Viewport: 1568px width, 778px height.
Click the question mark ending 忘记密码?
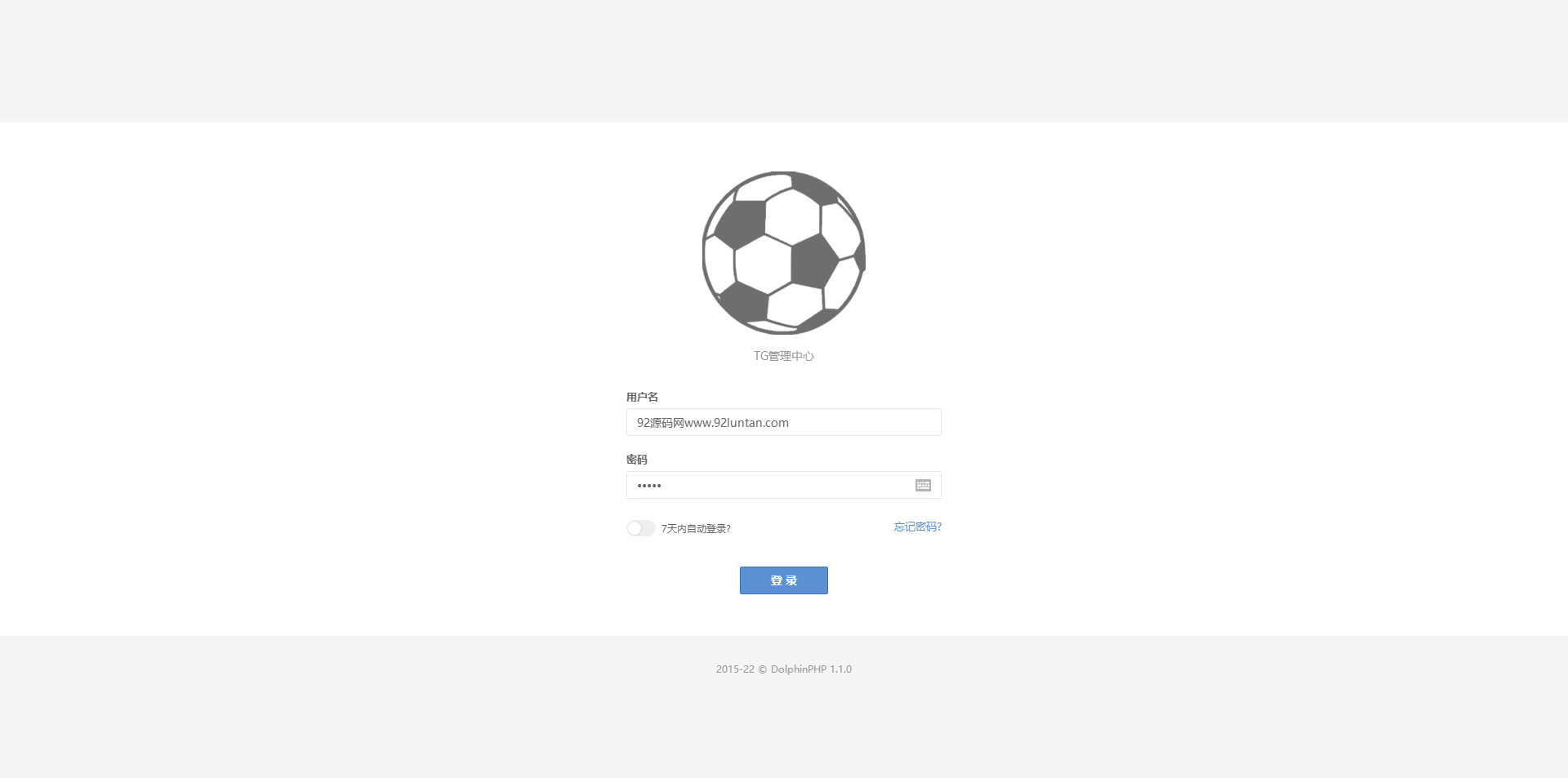point(939,527)
